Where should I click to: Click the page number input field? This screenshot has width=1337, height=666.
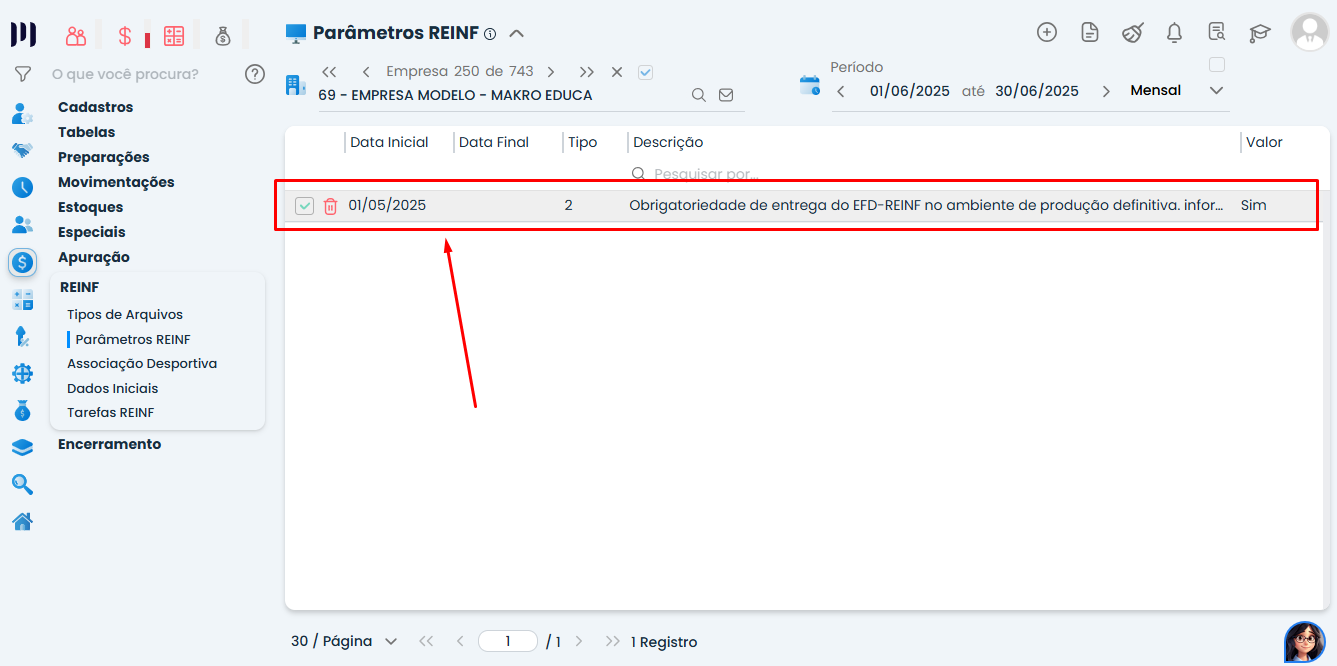(x=508, y=641)
